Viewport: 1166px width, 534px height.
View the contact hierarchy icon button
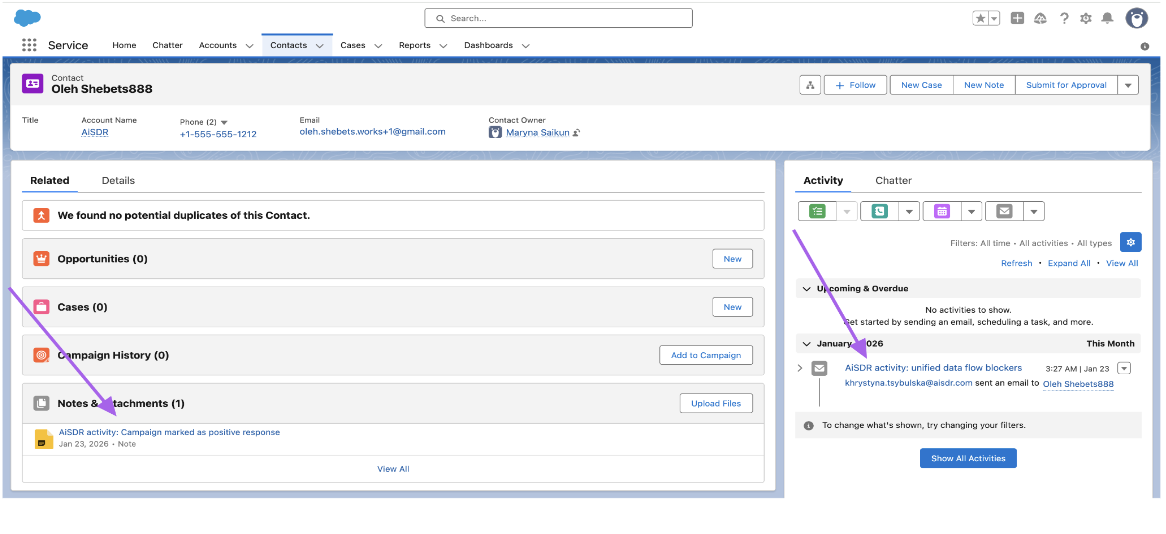(810, 86)
